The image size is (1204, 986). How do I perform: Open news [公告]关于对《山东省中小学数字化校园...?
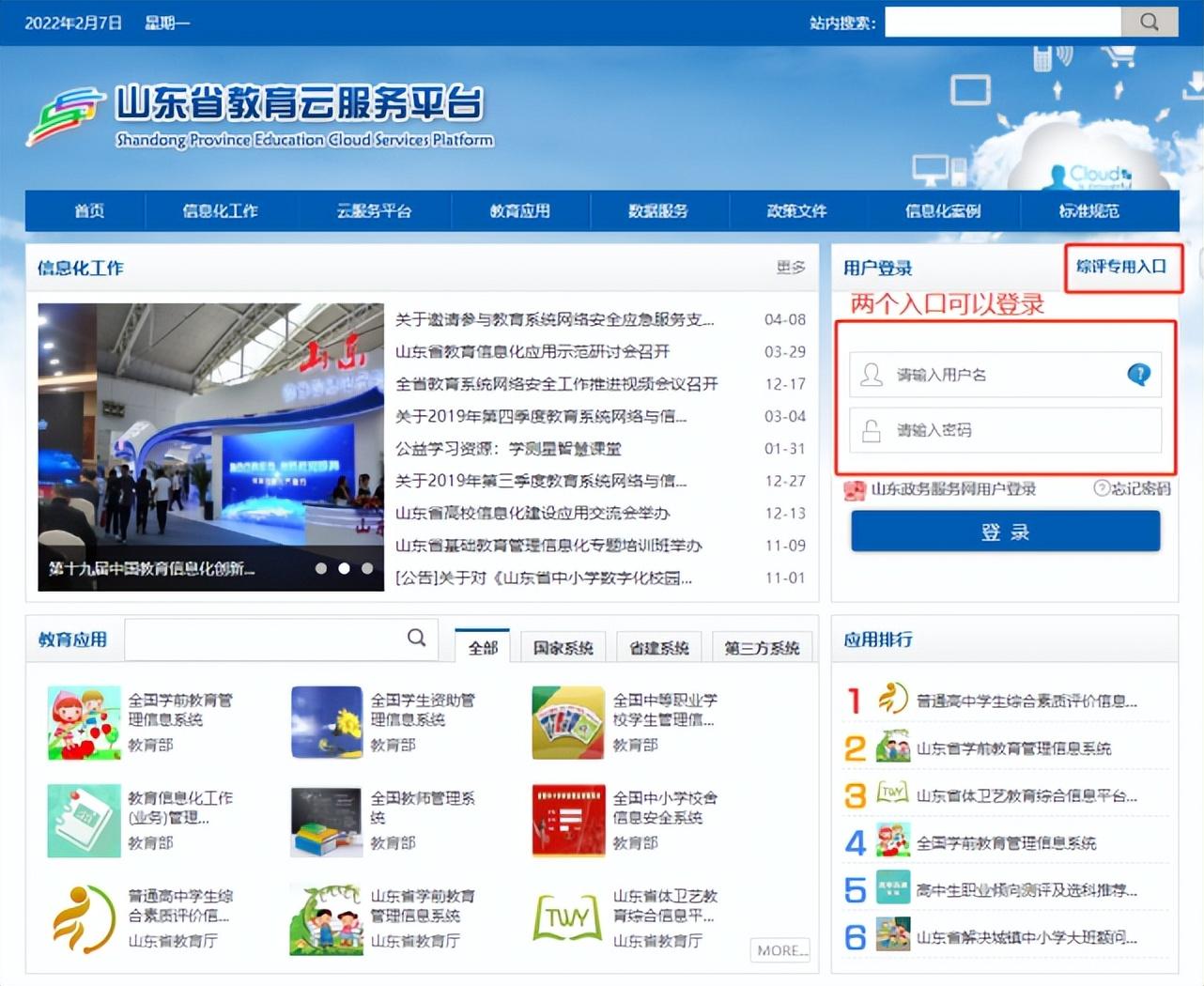coord(544,578)
